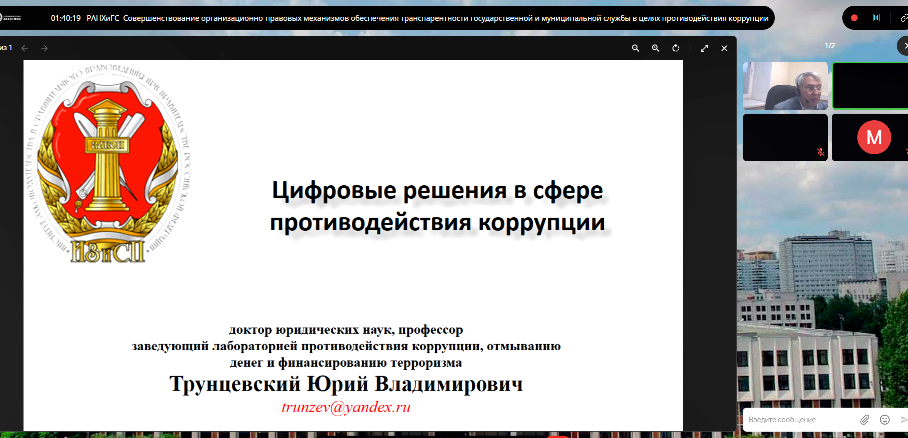Image resolution: width=908 pixels, height=438 pixels.
Task: Click the line доктор юридических наук, профессор
Action: (x=346, y=331)
